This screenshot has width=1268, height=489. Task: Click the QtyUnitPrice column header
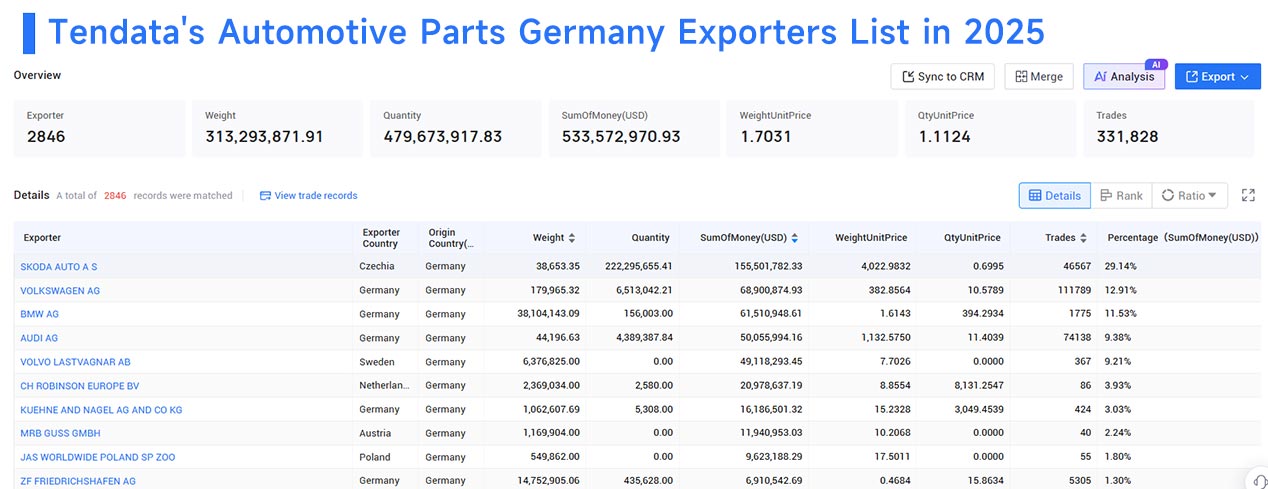(x=972, y=238)
